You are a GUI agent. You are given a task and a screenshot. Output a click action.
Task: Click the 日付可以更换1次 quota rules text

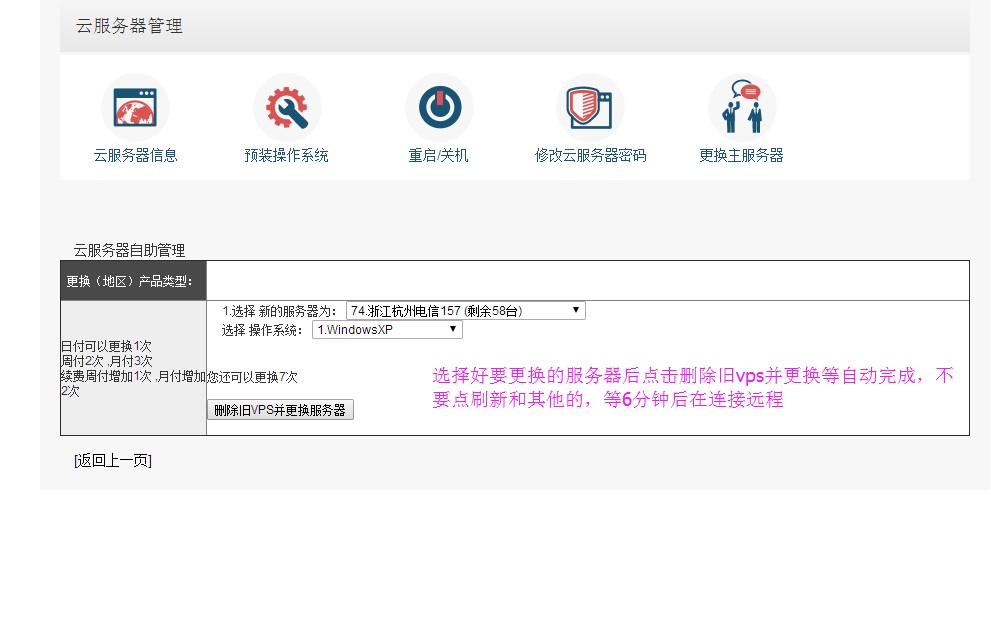(x=107, y=346)
